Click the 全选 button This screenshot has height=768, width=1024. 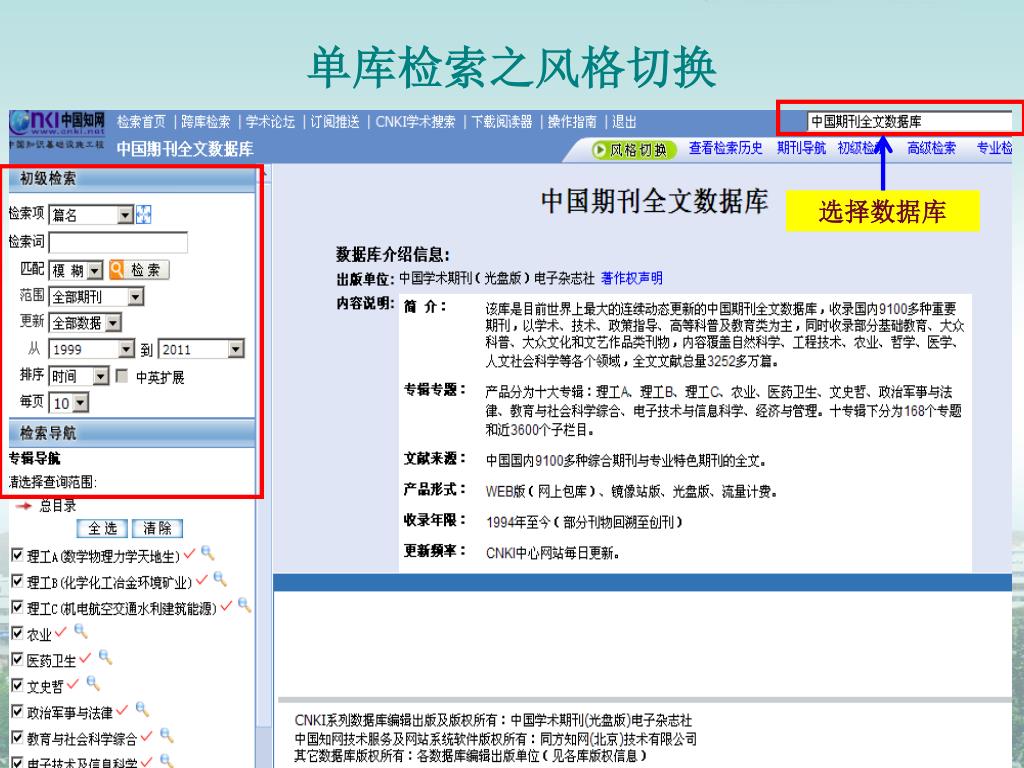coord(103,528)
